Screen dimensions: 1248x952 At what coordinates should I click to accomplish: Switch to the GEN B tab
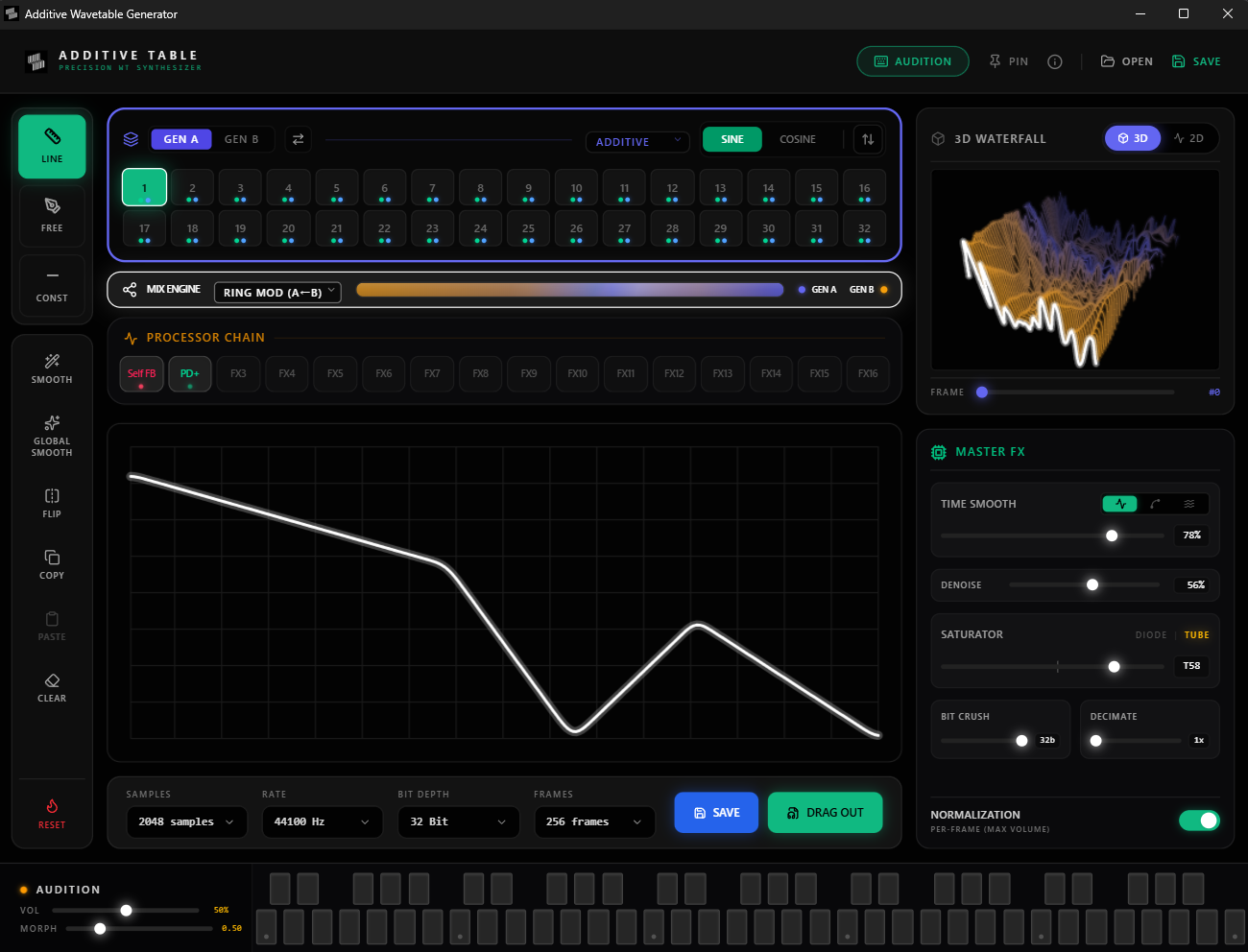pyautogui.click(x=242, y=139)
